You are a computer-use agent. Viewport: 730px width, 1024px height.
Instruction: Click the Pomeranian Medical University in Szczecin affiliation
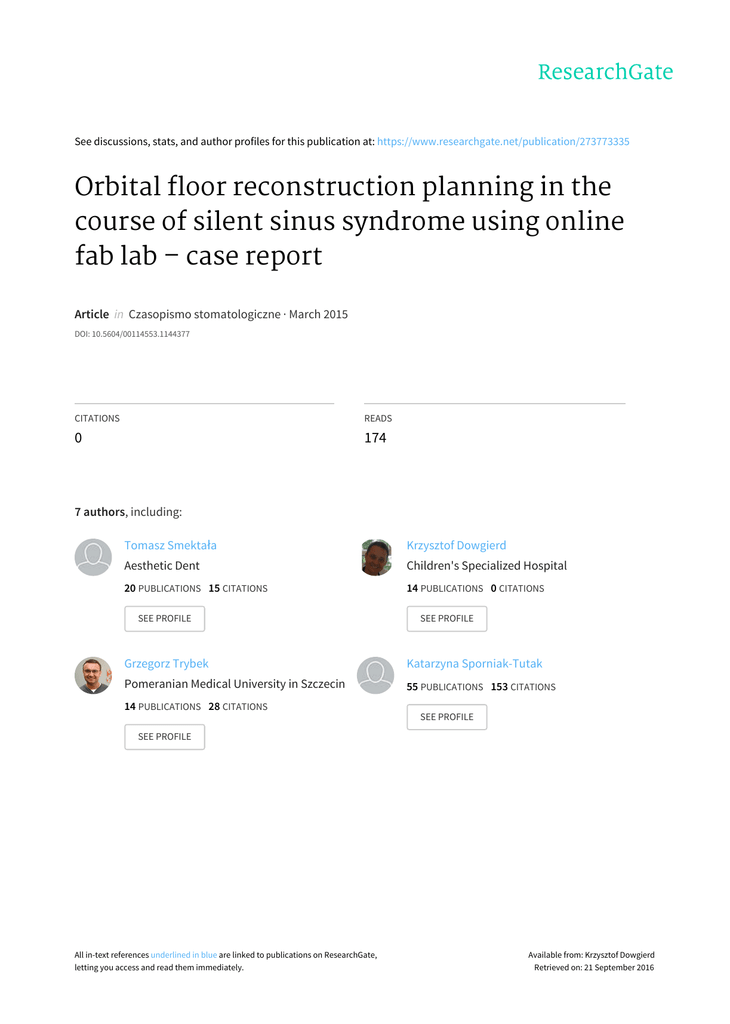234,684
